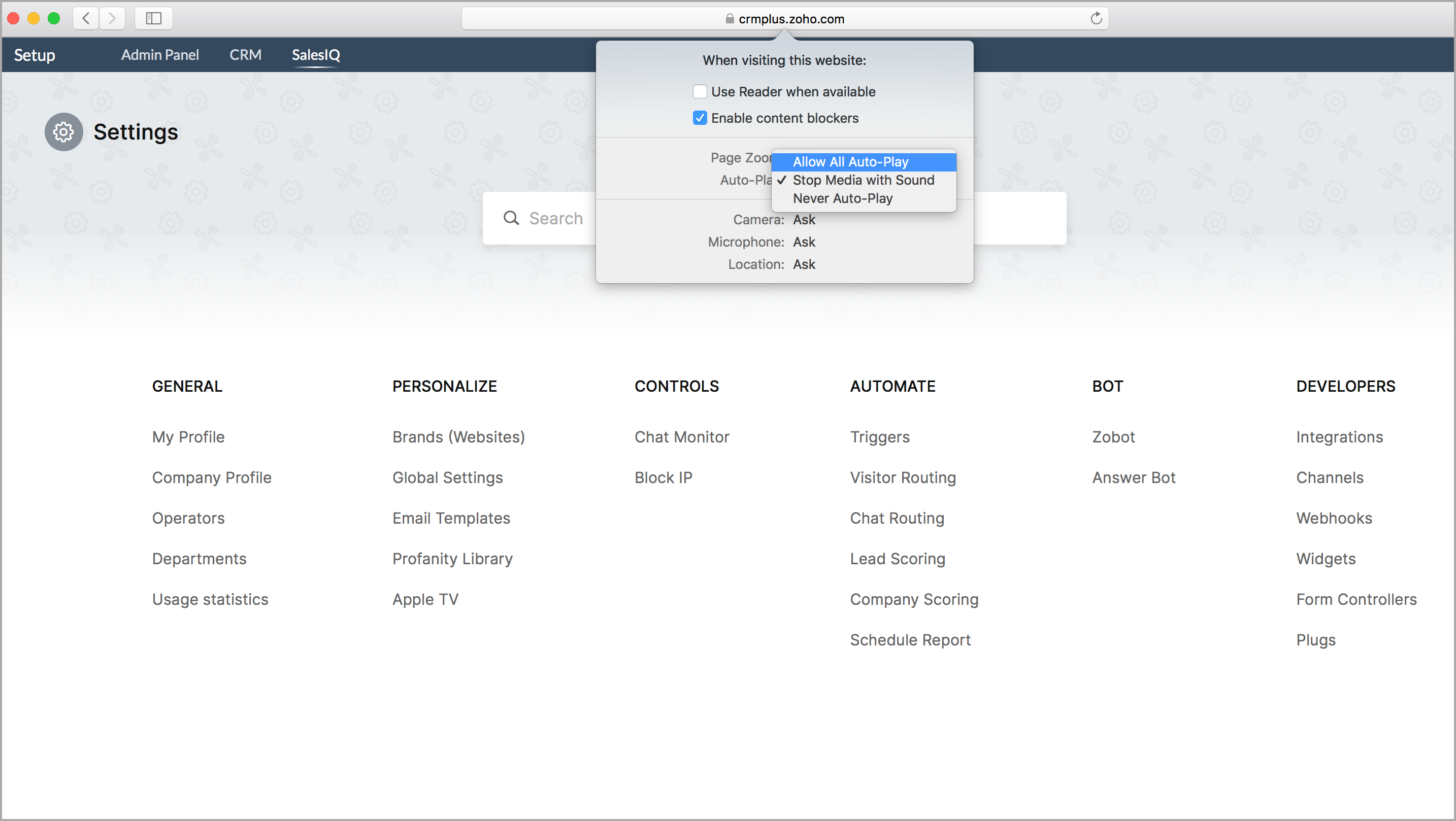Open the Chat Monitor link
The image size is (1456, 821).
pyautogui.click(x=682, y=437)
